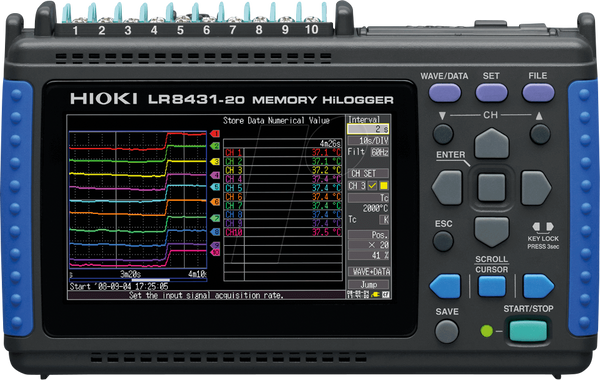
Task: Toggle the CH 3 enable checkbox
Action: click(372, 186)
